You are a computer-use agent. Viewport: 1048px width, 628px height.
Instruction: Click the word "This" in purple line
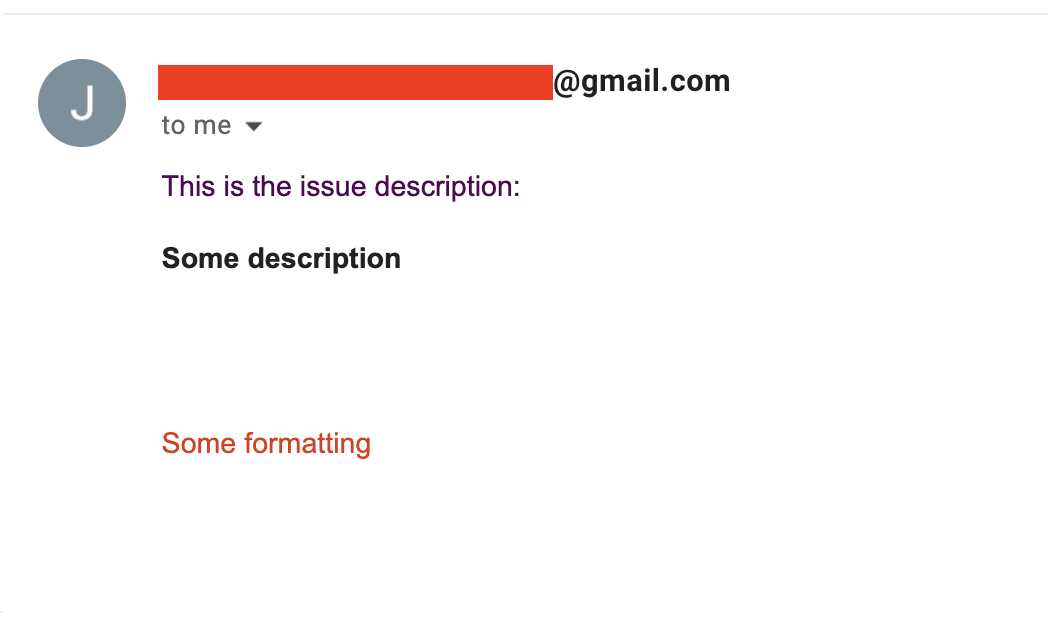[189, 186]
